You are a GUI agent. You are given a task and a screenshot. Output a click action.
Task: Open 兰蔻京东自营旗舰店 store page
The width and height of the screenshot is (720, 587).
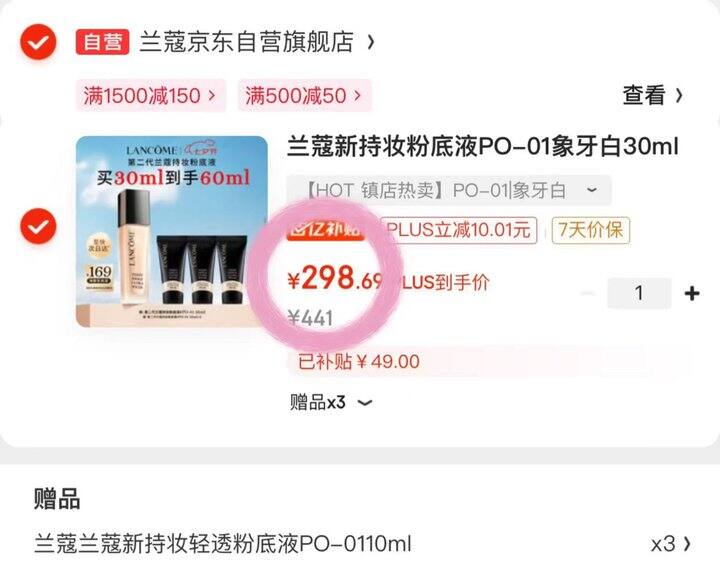[x=257, y=42]
